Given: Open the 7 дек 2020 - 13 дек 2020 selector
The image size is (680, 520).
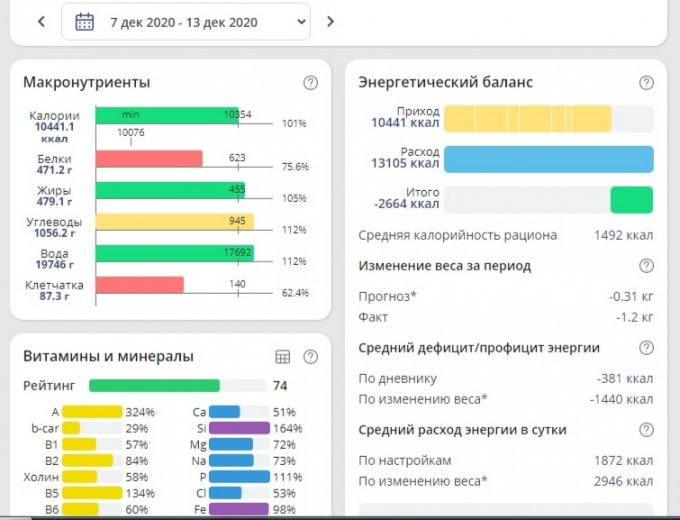Looking at the screenshot, I should coord(185,22).
